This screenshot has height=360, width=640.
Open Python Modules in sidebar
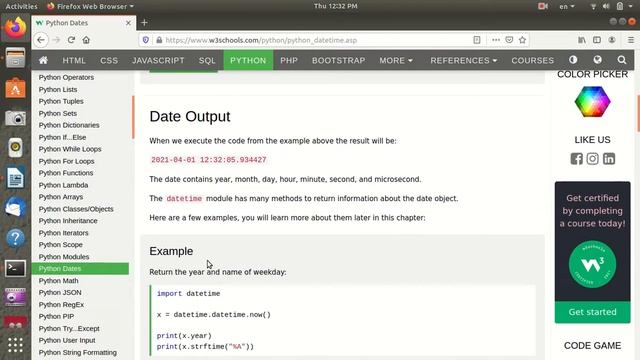point(64,257)
